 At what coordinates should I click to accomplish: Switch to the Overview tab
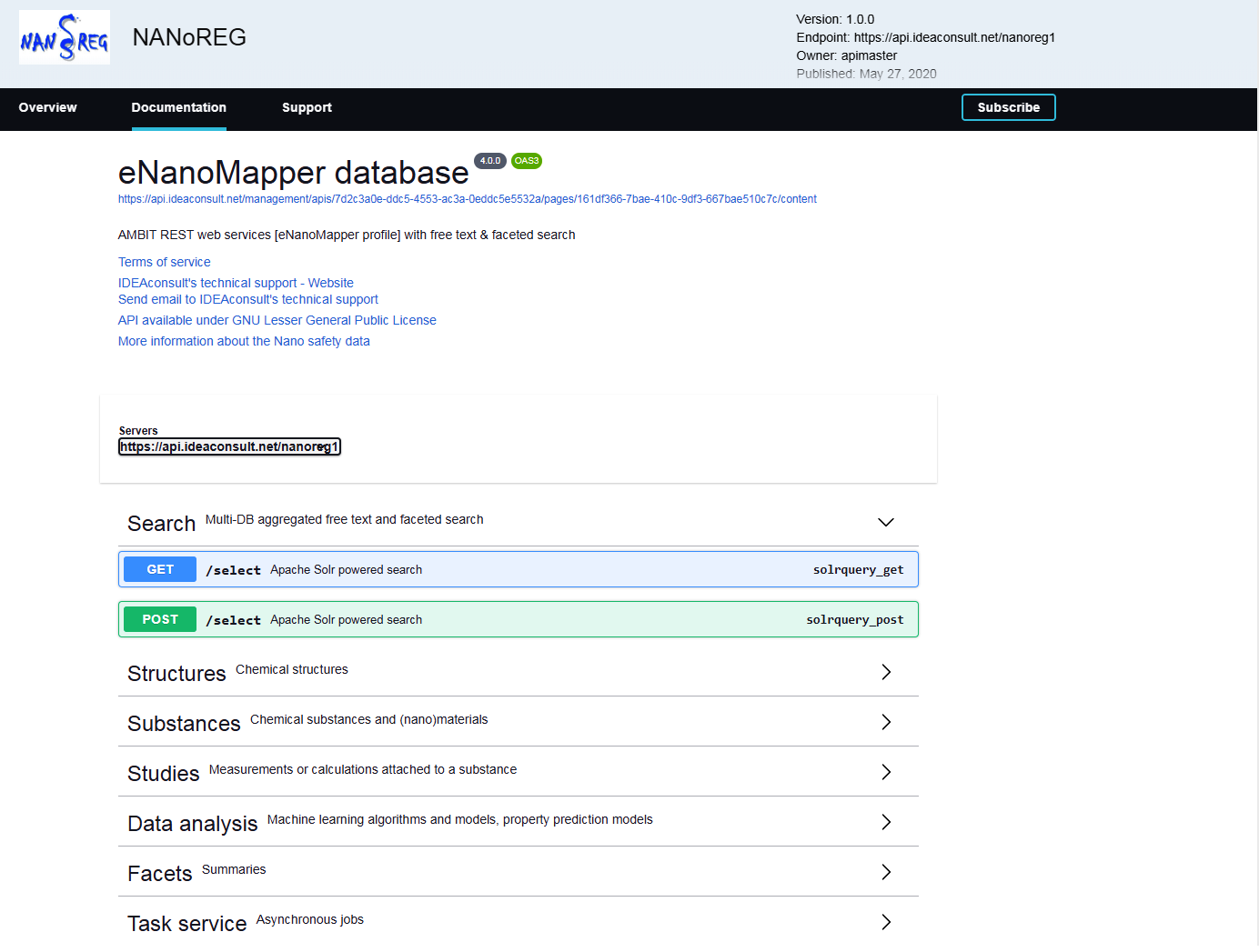[48, 107]
